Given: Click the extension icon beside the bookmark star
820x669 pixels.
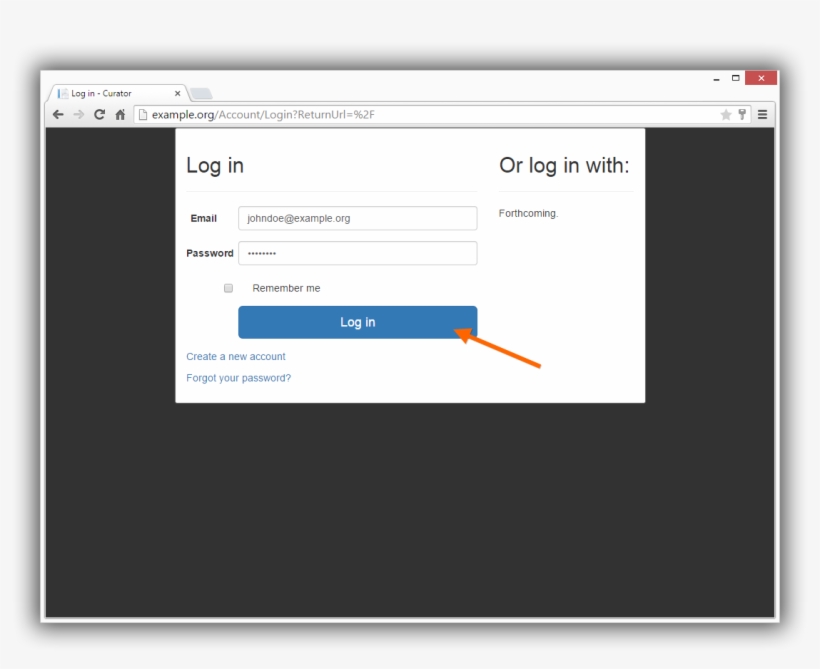Looking at the screenshot, I should [x=742, y=114].
